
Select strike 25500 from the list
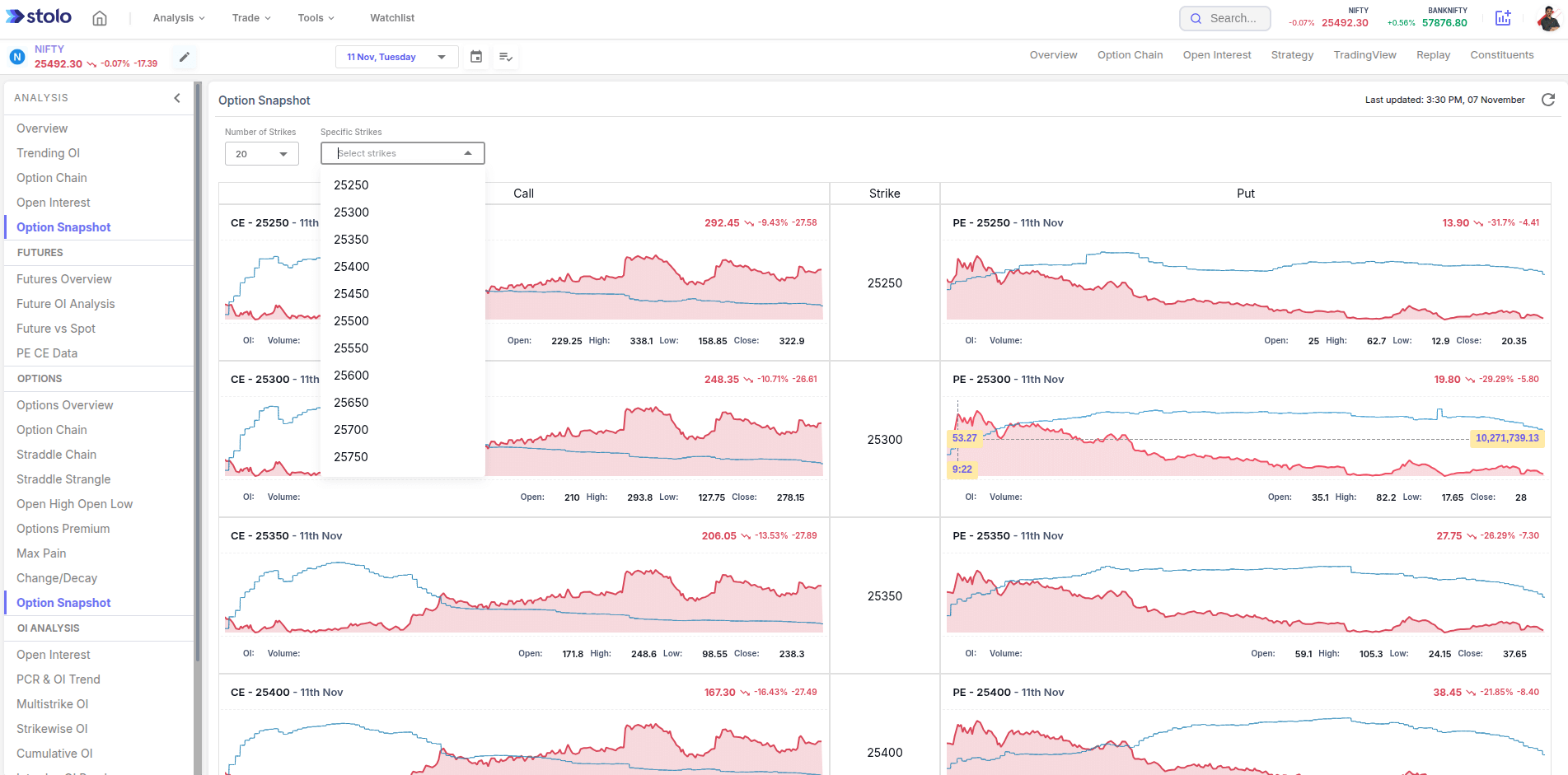point(351,321)
